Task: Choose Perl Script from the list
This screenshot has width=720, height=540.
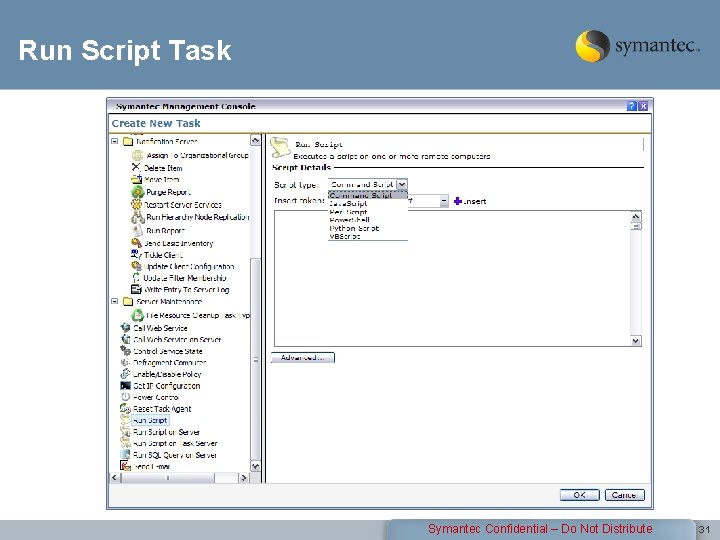Action: 368,212
